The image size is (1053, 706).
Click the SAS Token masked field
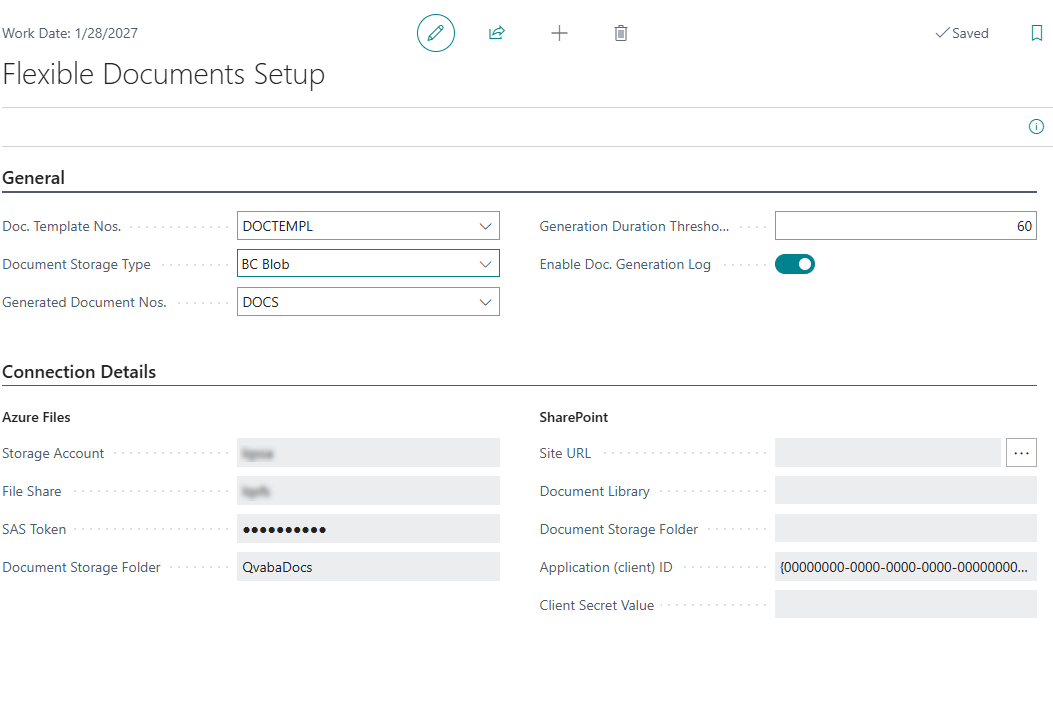[367, 529]
